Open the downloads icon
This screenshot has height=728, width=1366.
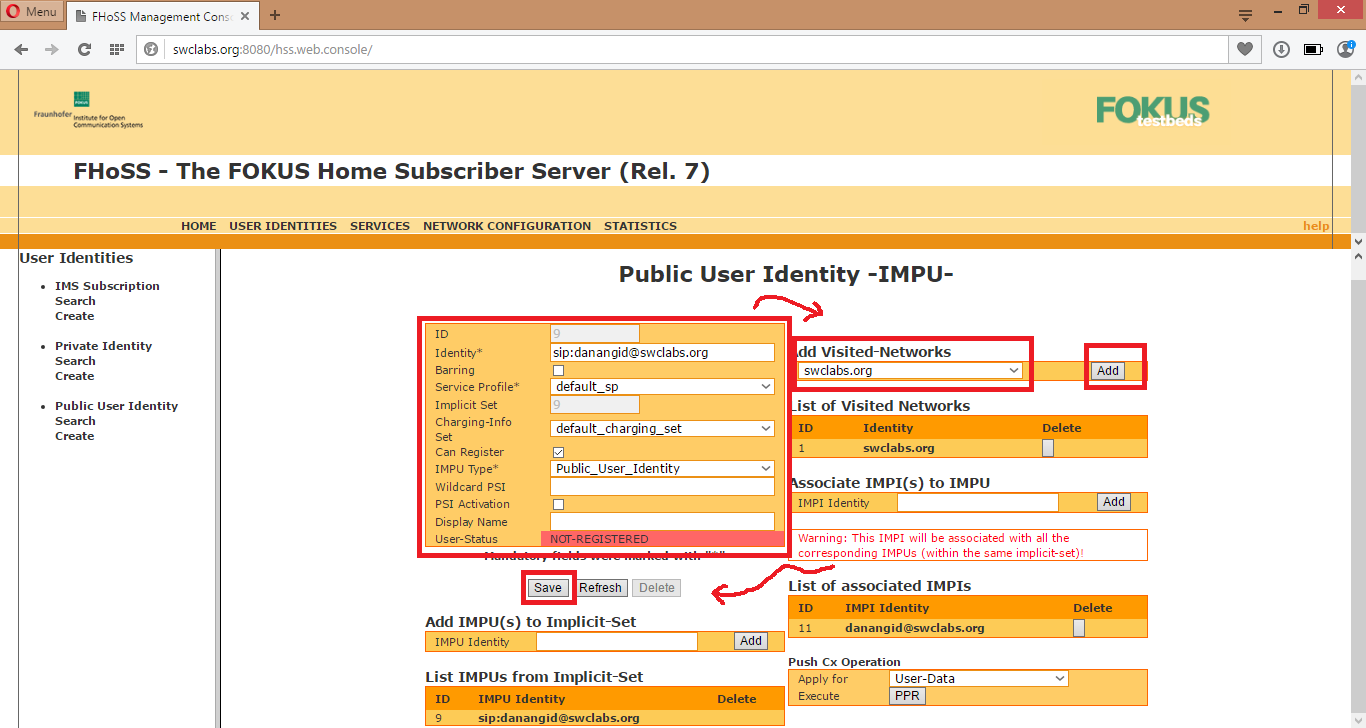pyautogui.click(x=1281, y=49)
